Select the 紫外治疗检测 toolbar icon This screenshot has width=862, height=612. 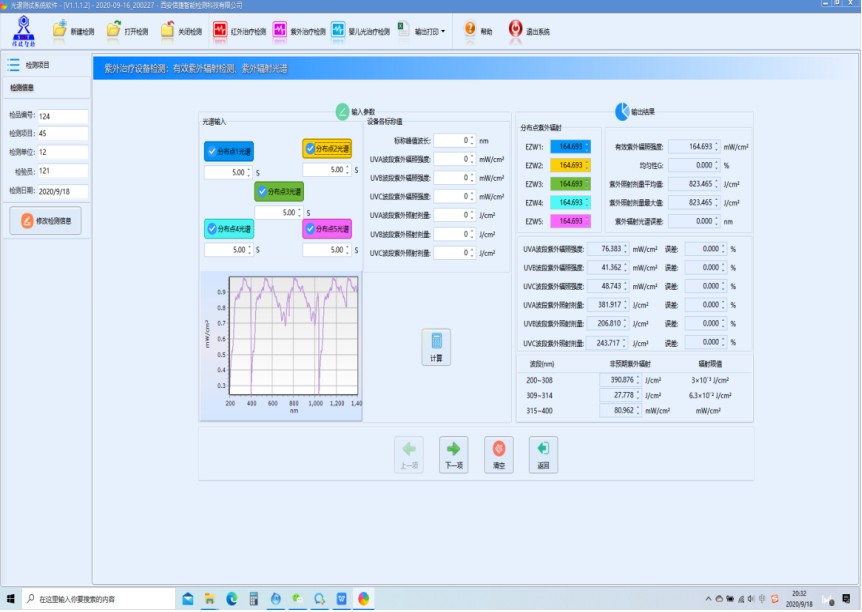coord(281,31)
